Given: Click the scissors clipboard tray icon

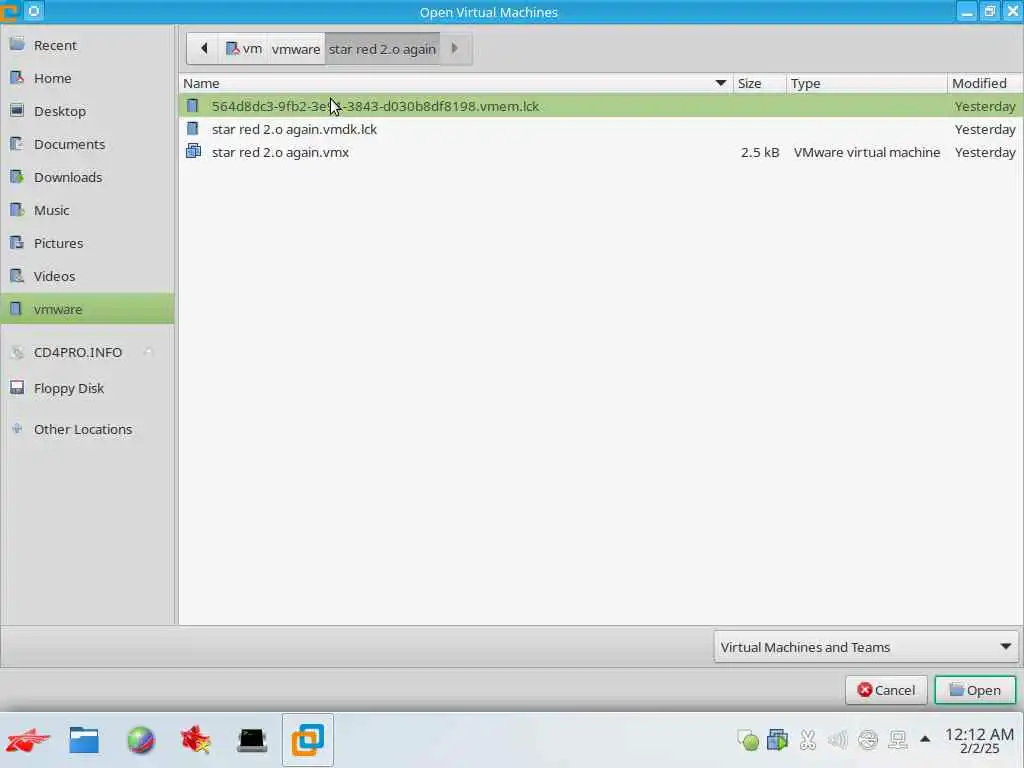Looking at the screenshot, I should (x=808, y=740).
